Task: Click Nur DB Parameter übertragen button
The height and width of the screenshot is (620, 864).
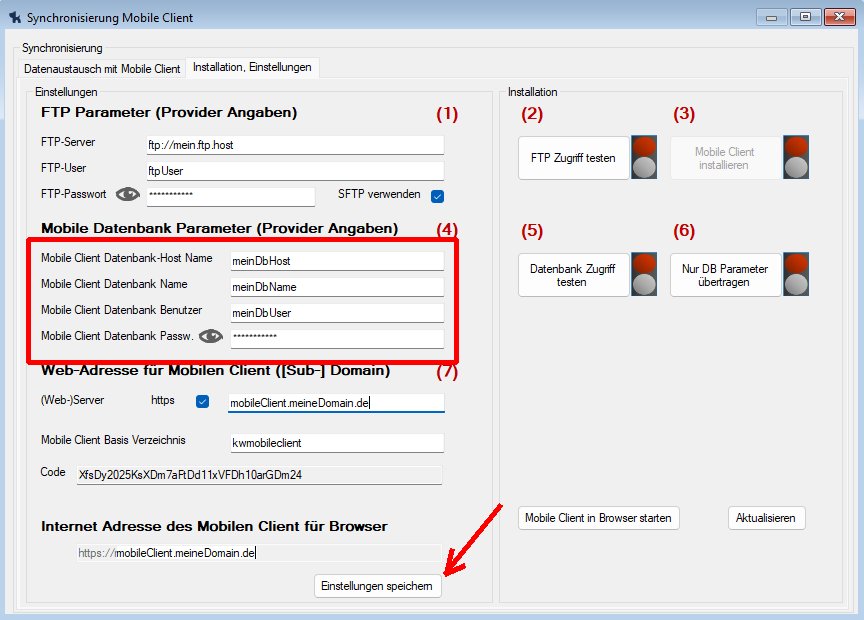Action: click(x=724, y=275)
